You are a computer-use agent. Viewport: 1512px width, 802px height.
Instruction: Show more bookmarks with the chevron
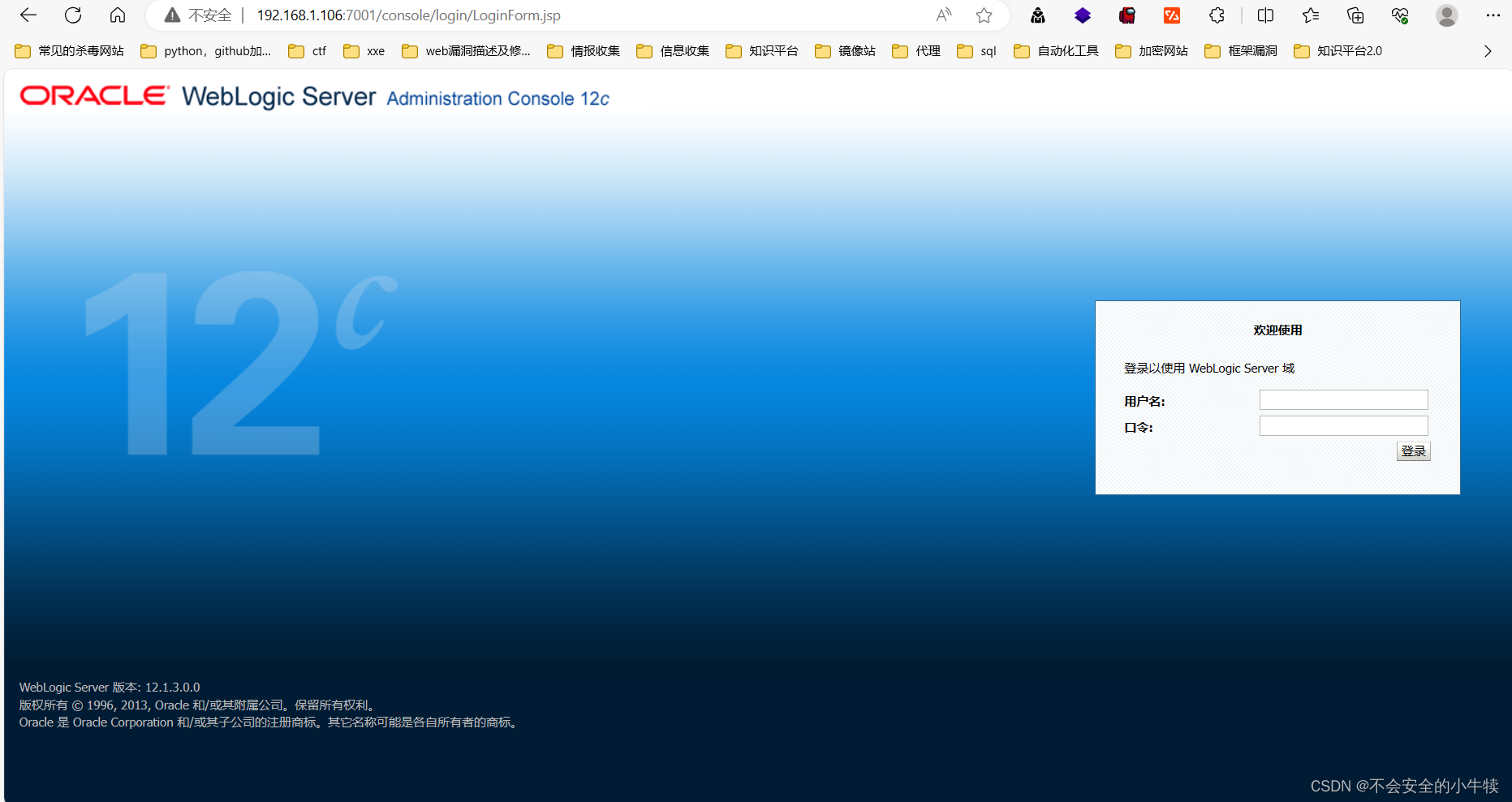(1488, 51)
